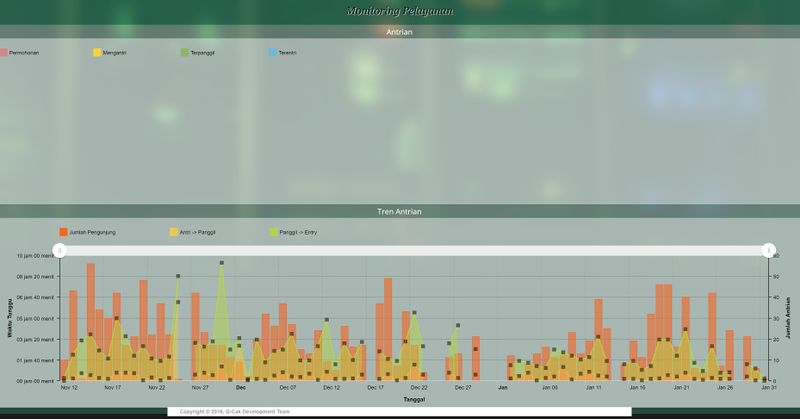Image resolution: width=800 pixels, height=419 pixels.
Task: Click the Dec 12 date label
Action: pos(332,388)
